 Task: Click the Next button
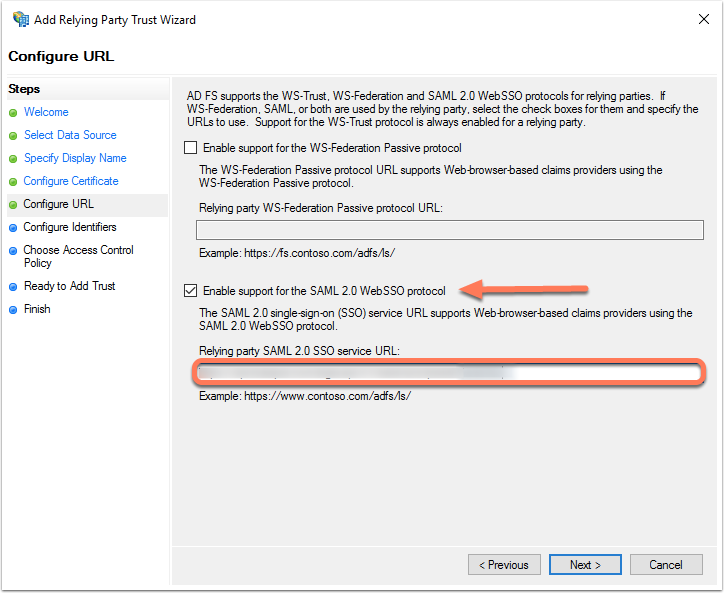click(585, 565)
